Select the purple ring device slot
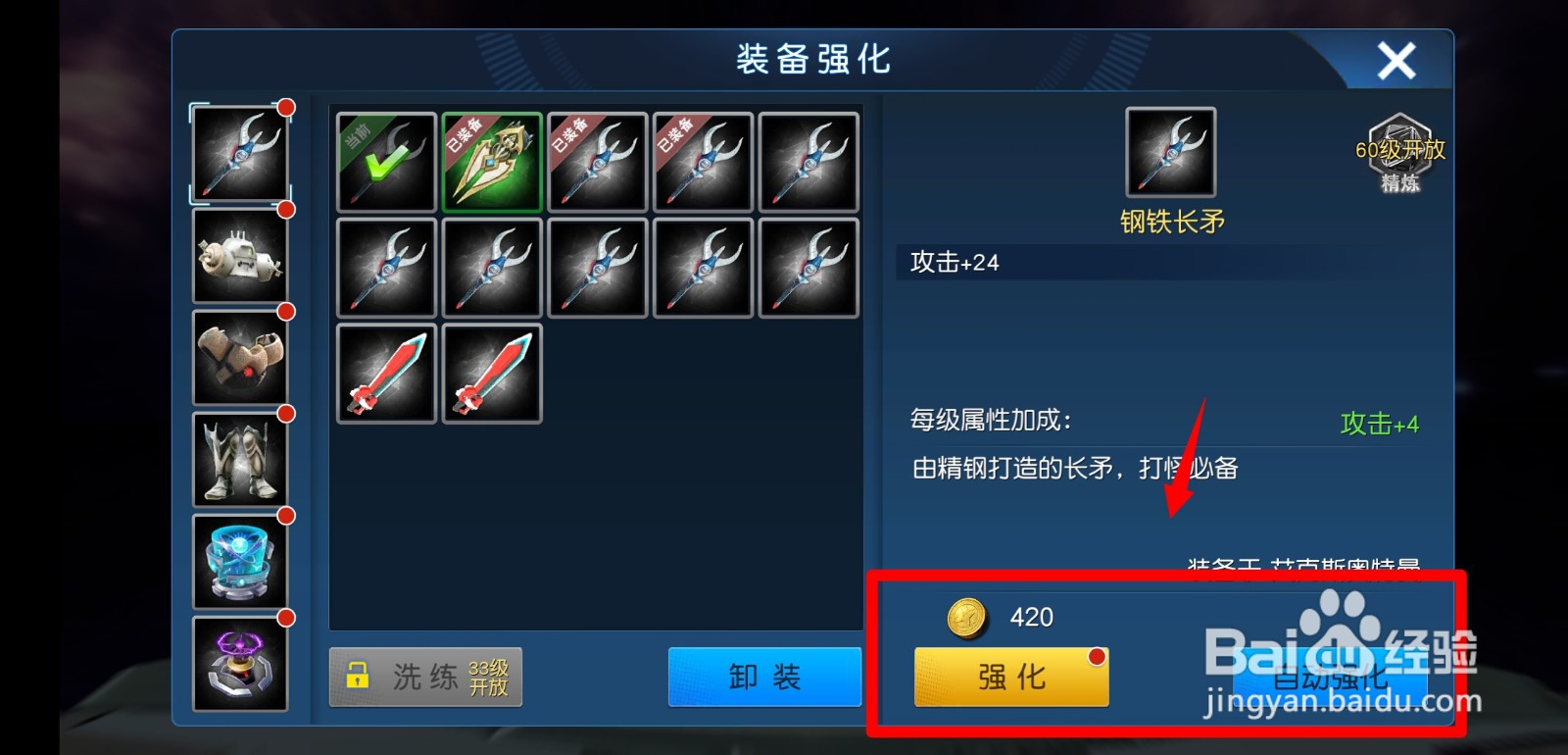 (240, 664)
